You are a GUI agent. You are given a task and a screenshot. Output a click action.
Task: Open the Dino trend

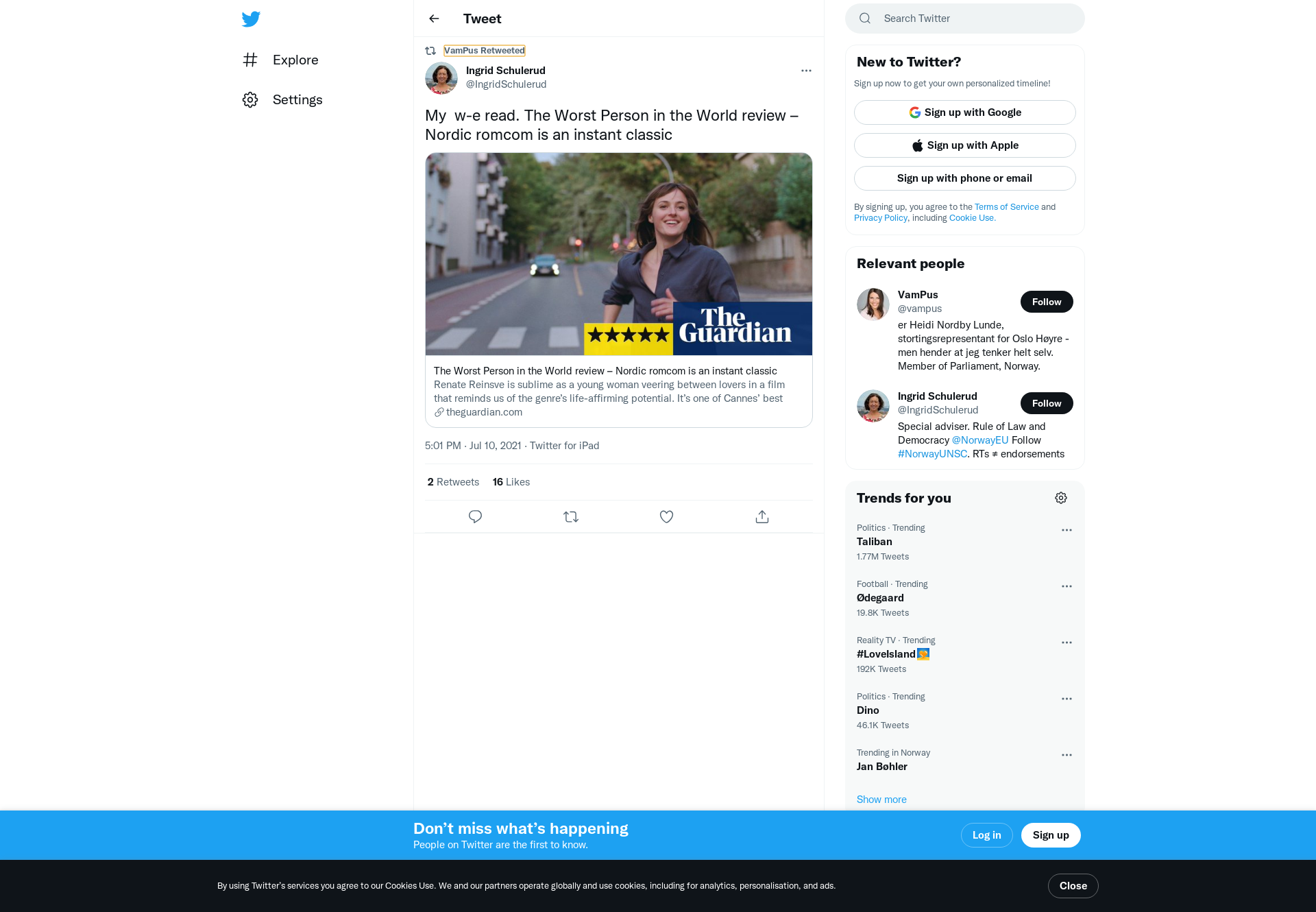pyautogui.click(x=965, y=710)
